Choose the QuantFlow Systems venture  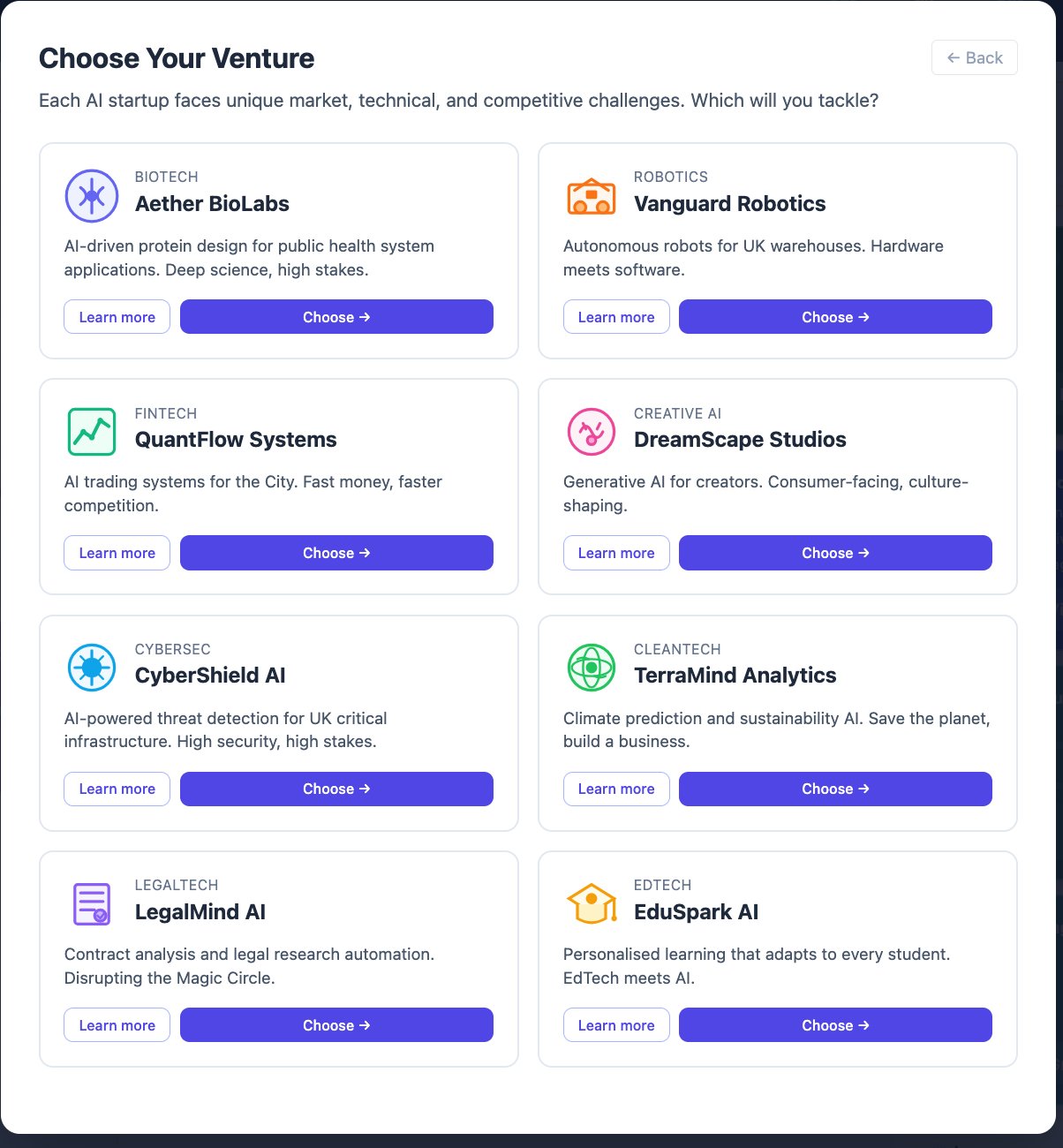(336, 553)
